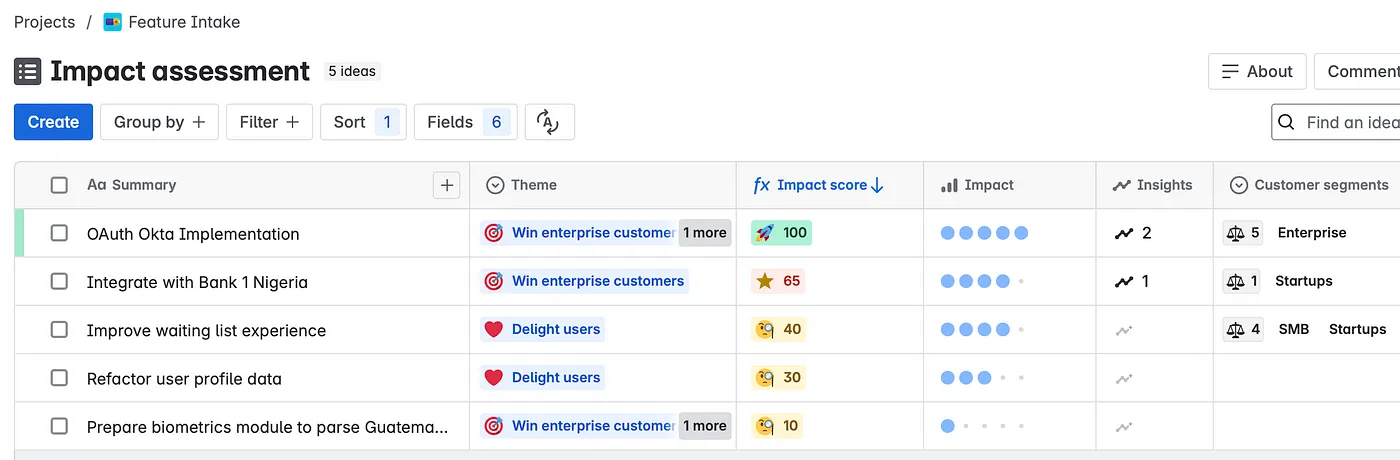This screenshot has width=1400, height=460.
Task: Open the Group by dropdown
Action: 159,122
